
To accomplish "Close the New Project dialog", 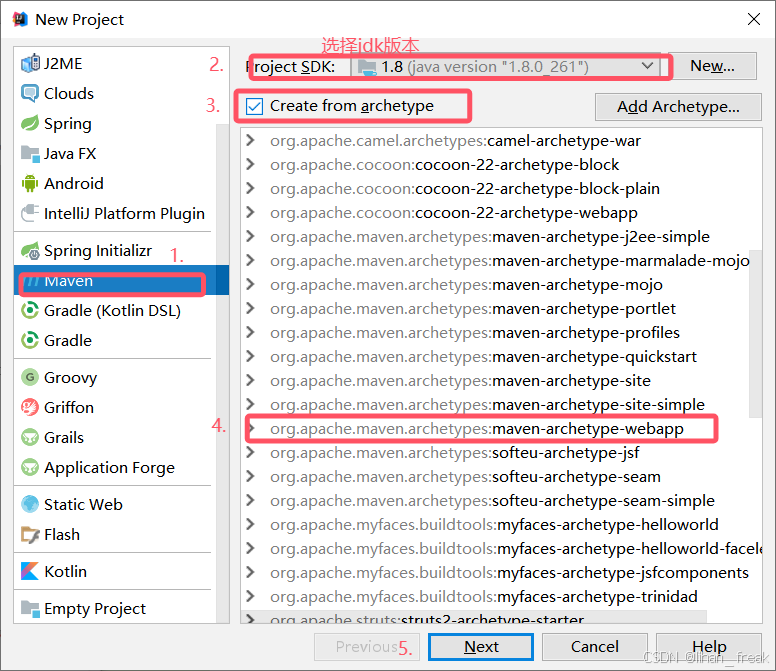I will (x=754, y=19).
